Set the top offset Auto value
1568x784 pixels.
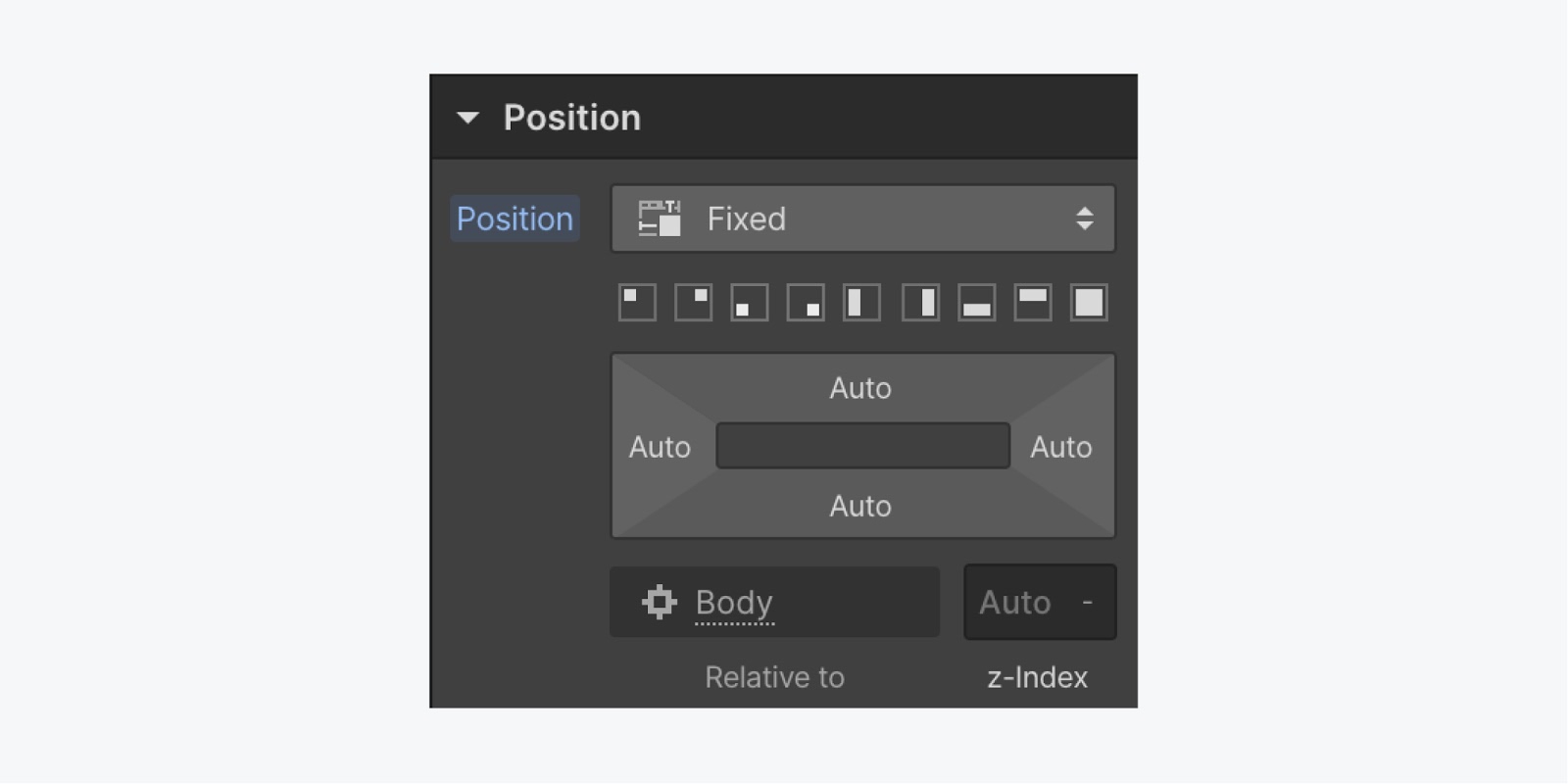(x=860, y=388)
